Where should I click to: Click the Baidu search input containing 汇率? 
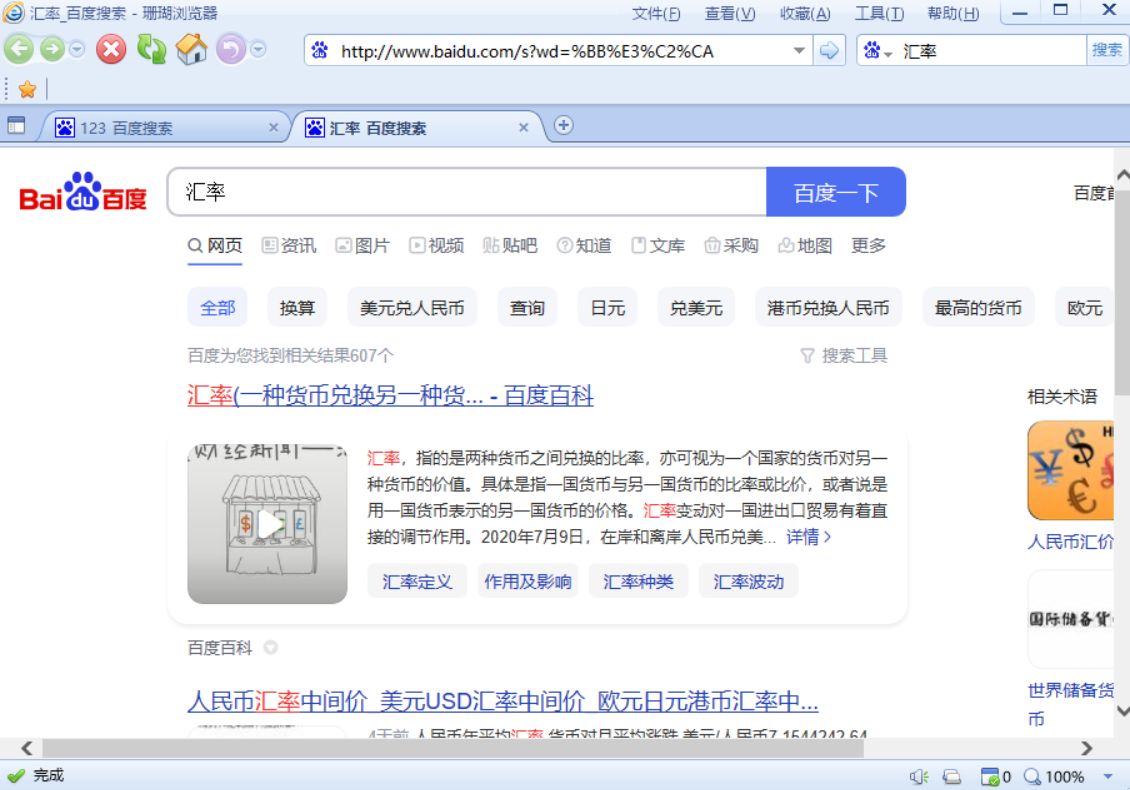click(467, 192)
